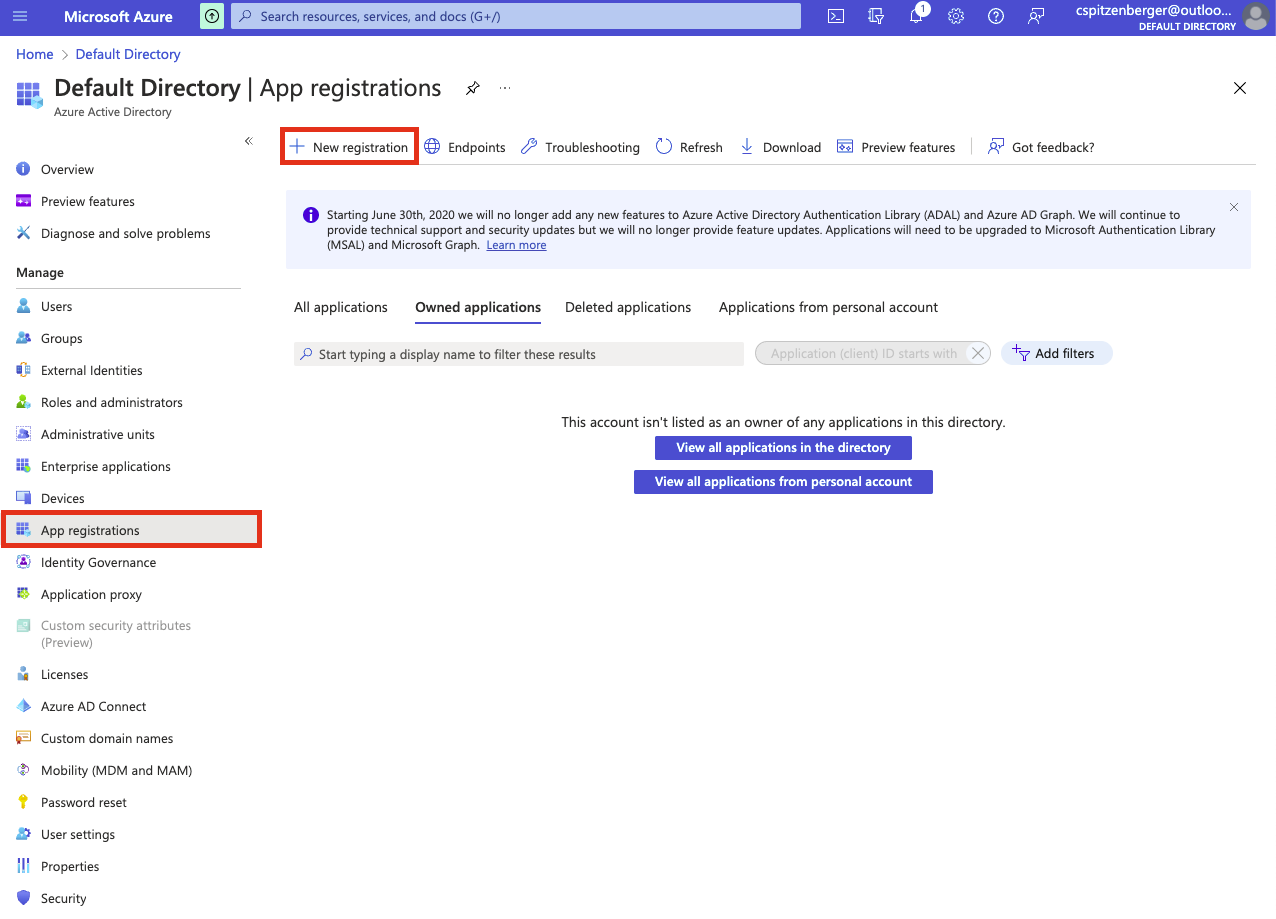Open the Endpoints panel
Screen dimensions: 1276x919
click(x=464, y=147)
